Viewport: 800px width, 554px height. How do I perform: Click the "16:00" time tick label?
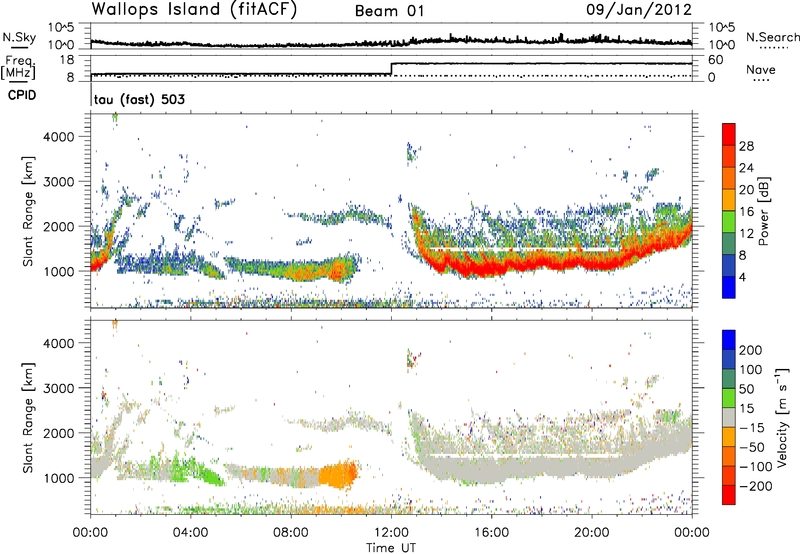point(491,533)
